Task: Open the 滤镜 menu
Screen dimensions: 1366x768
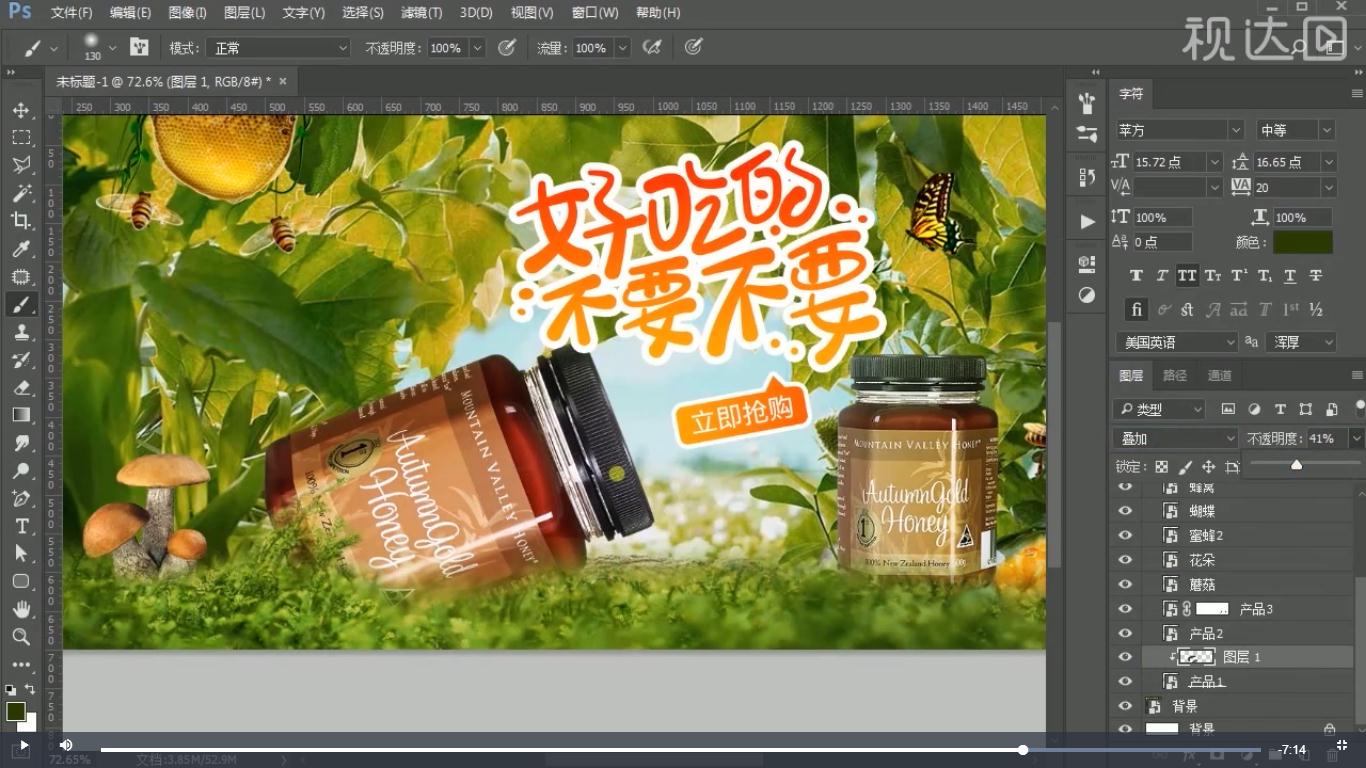Action: pos(421,13)
